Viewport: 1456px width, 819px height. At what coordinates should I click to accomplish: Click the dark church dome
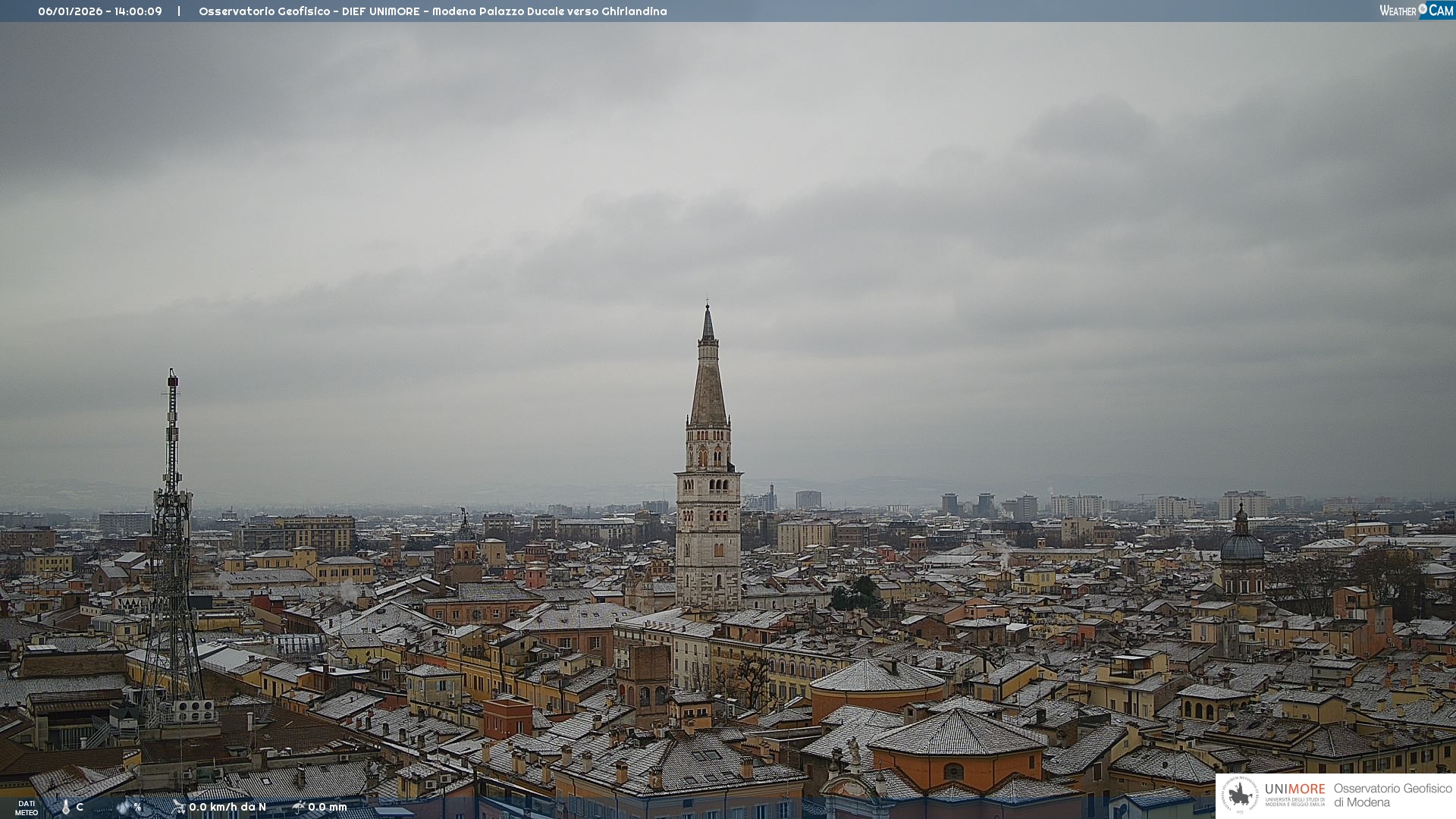coord(1242,546)
